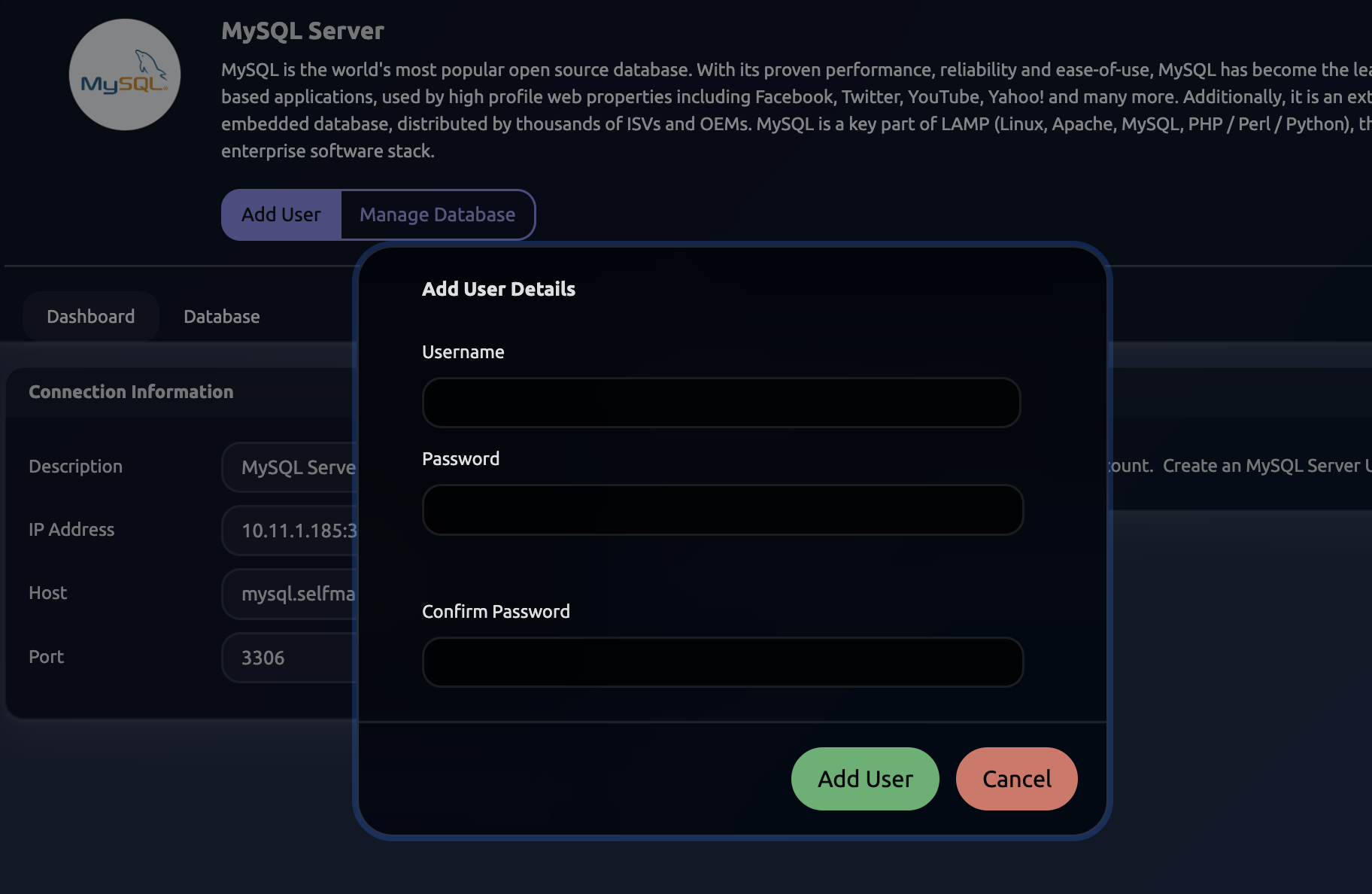1372x894 pixels.
Task: Select the Port field 3306
Action: click(288, 658)
